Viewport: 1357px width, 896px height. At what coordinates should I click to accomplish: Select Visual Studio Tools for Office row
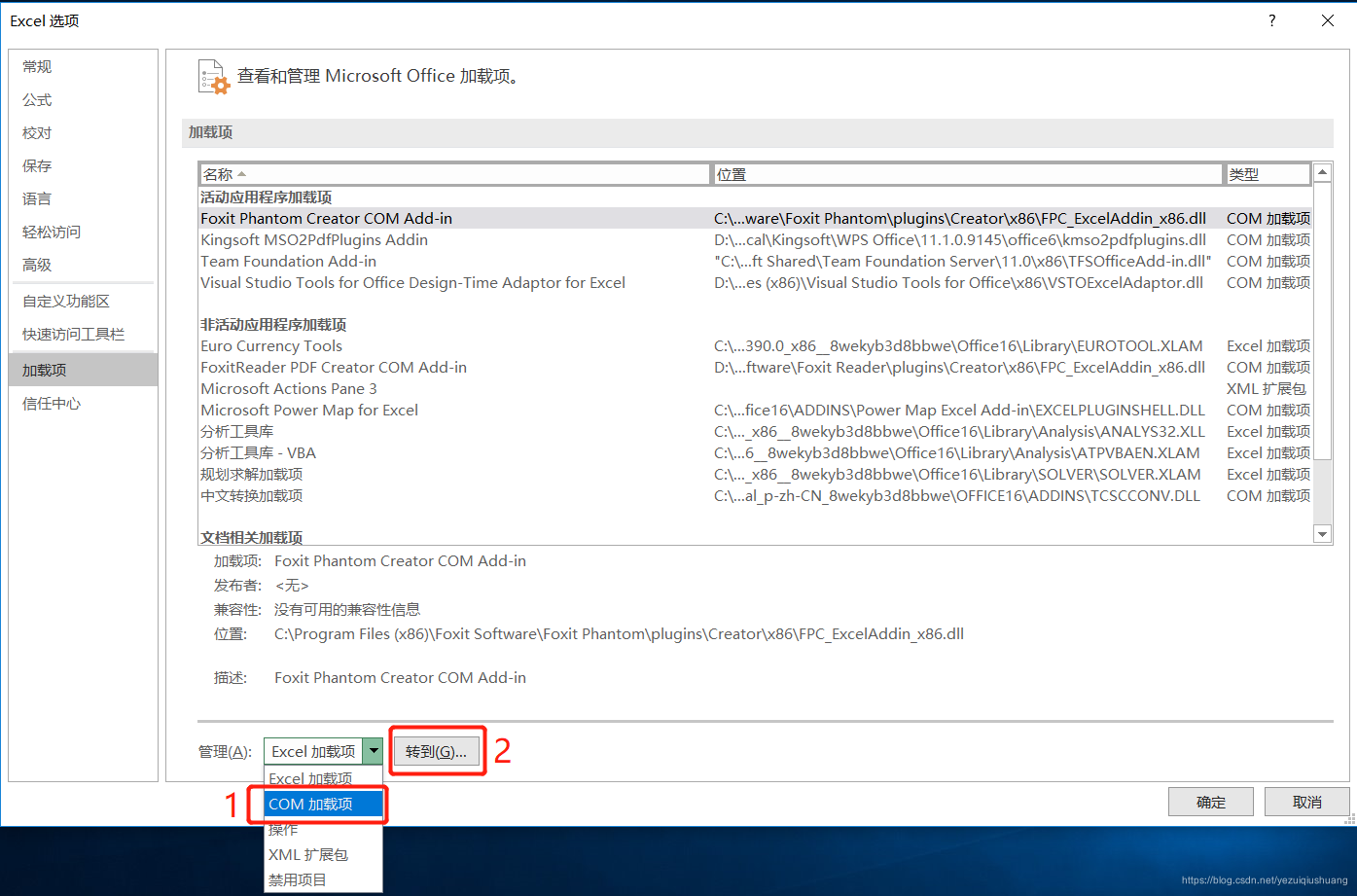[755, 282]
